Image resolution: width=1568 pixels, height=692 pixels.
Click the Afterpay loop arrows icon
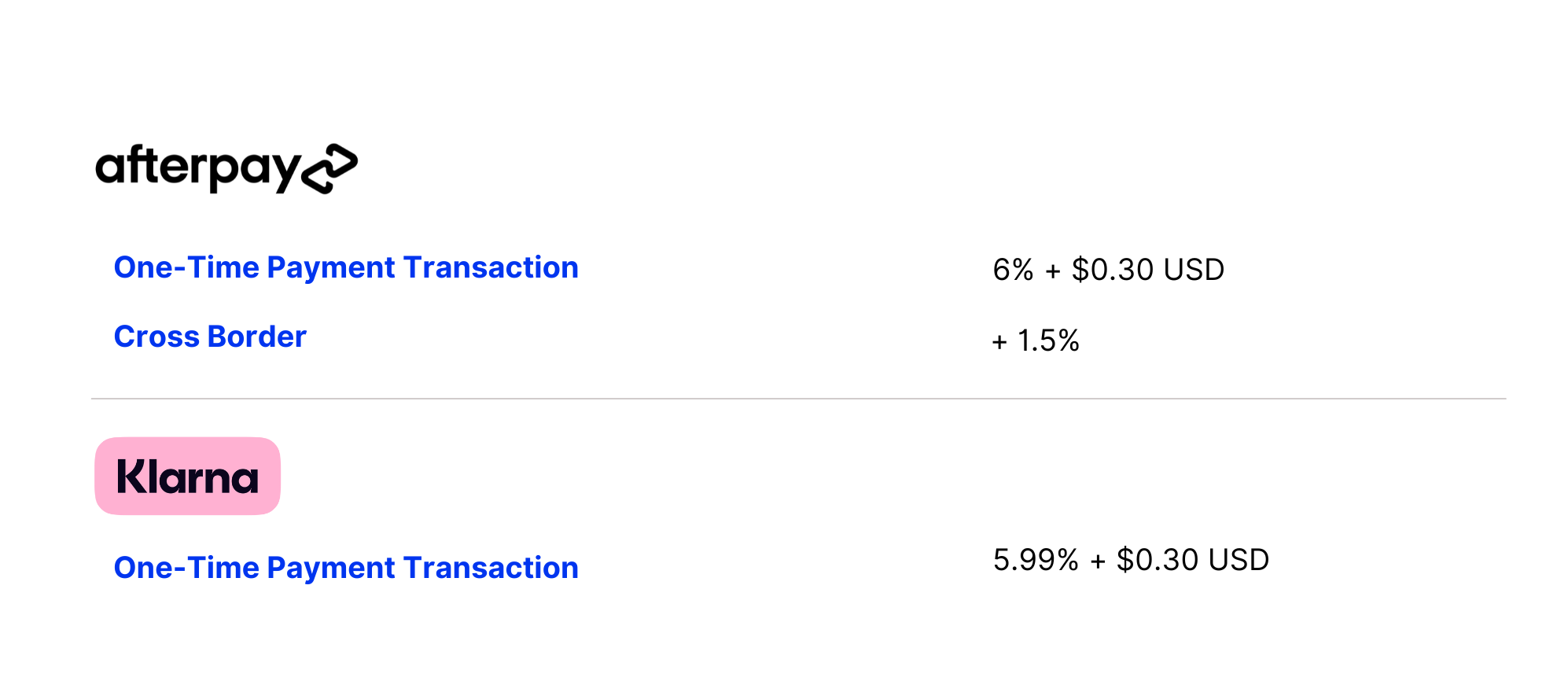330,168
